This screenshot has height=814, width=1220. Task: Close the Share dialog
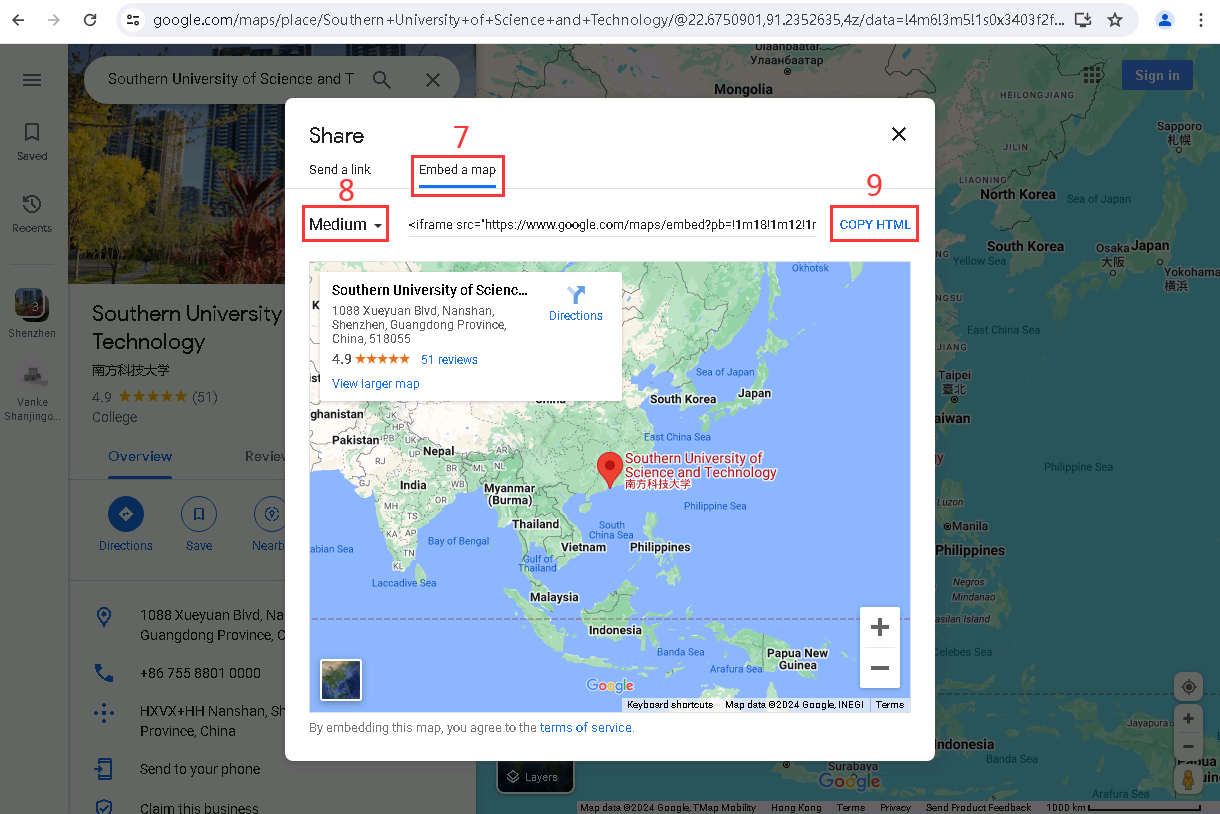point(899,134)
